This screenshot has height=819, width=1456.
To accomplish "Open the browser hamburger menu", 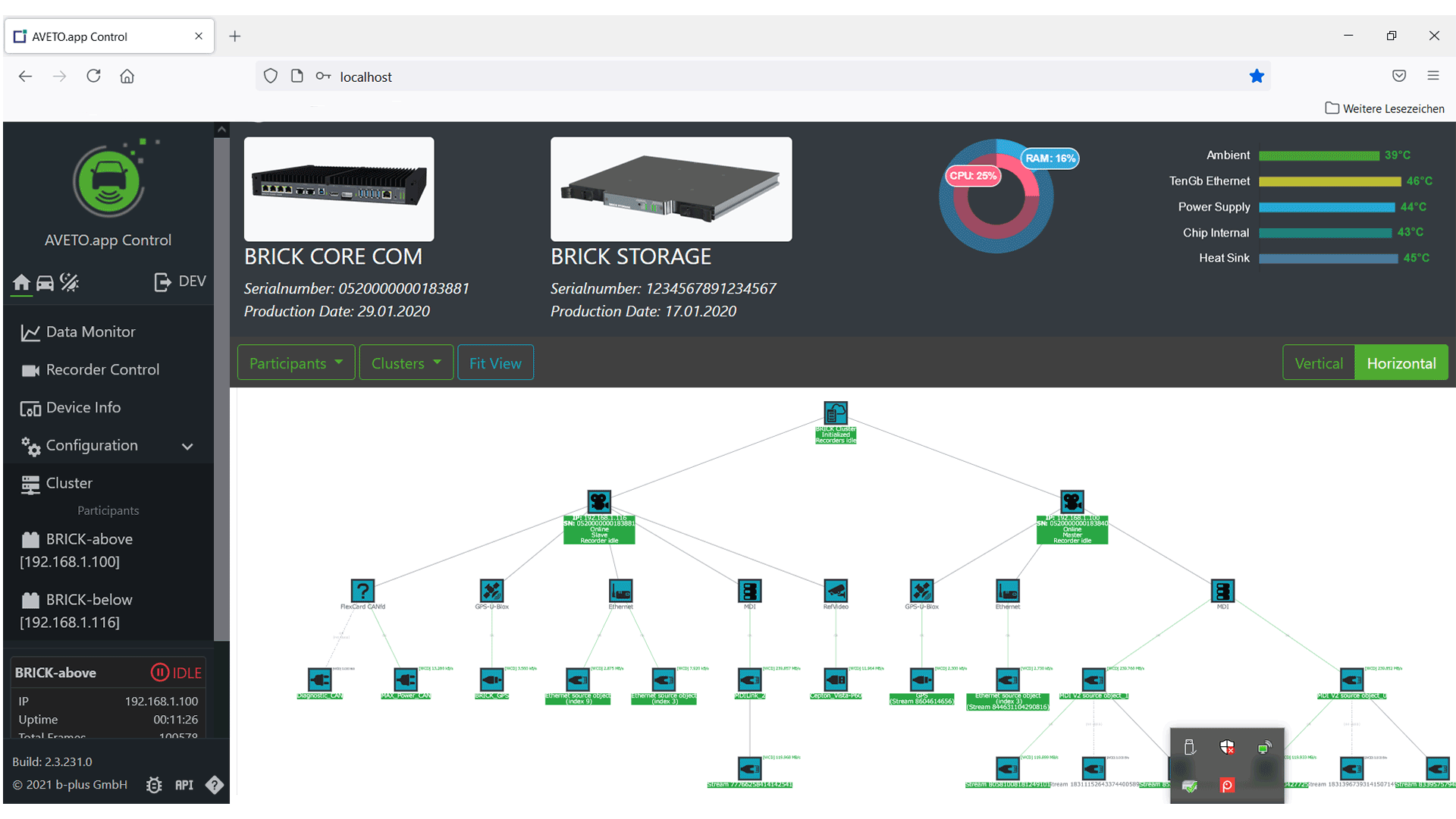I will [1432, 75].
